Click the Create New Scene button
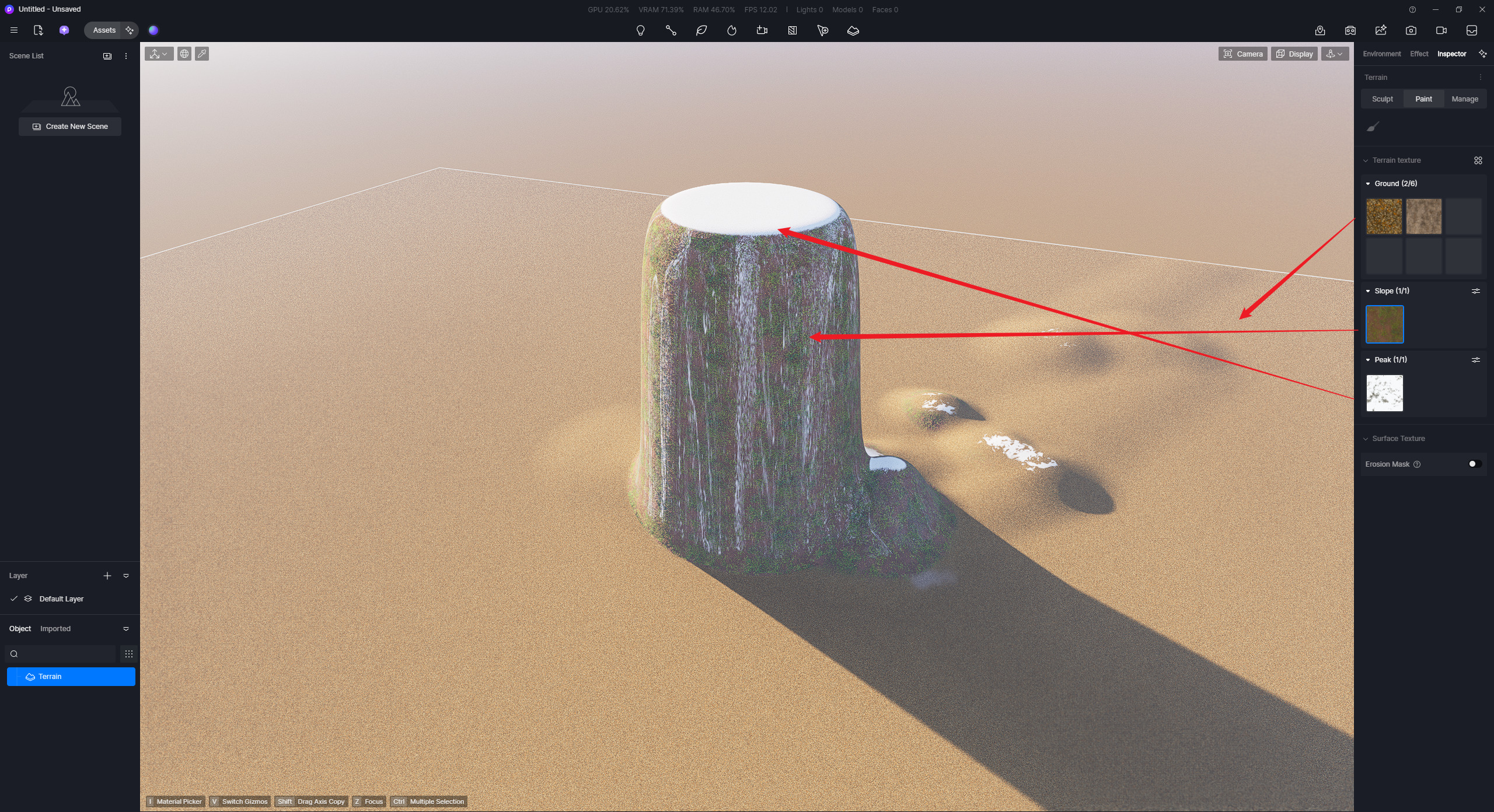Image resolution: width=1494 pixels, height=812 pixels. 70,127
